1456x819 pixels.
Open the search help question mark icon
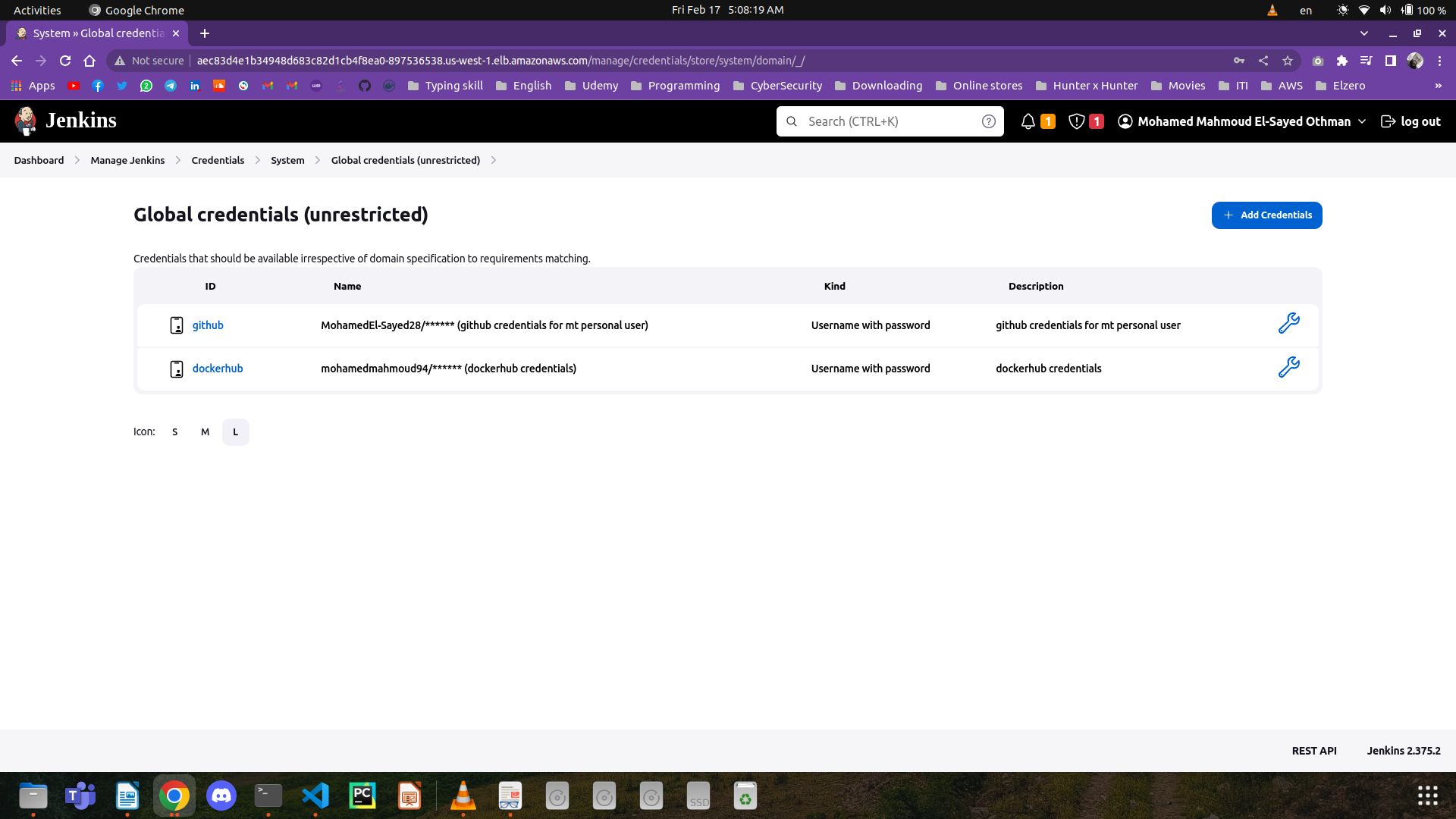[x=988, y=121]
